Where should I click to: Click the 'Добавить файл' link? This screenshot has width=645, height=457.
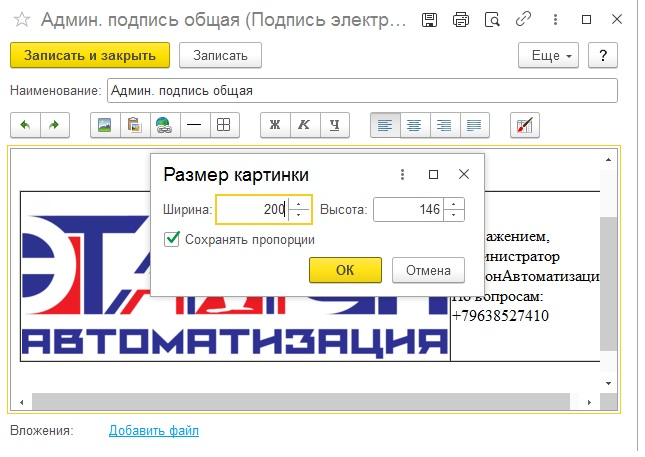point(153,430)
